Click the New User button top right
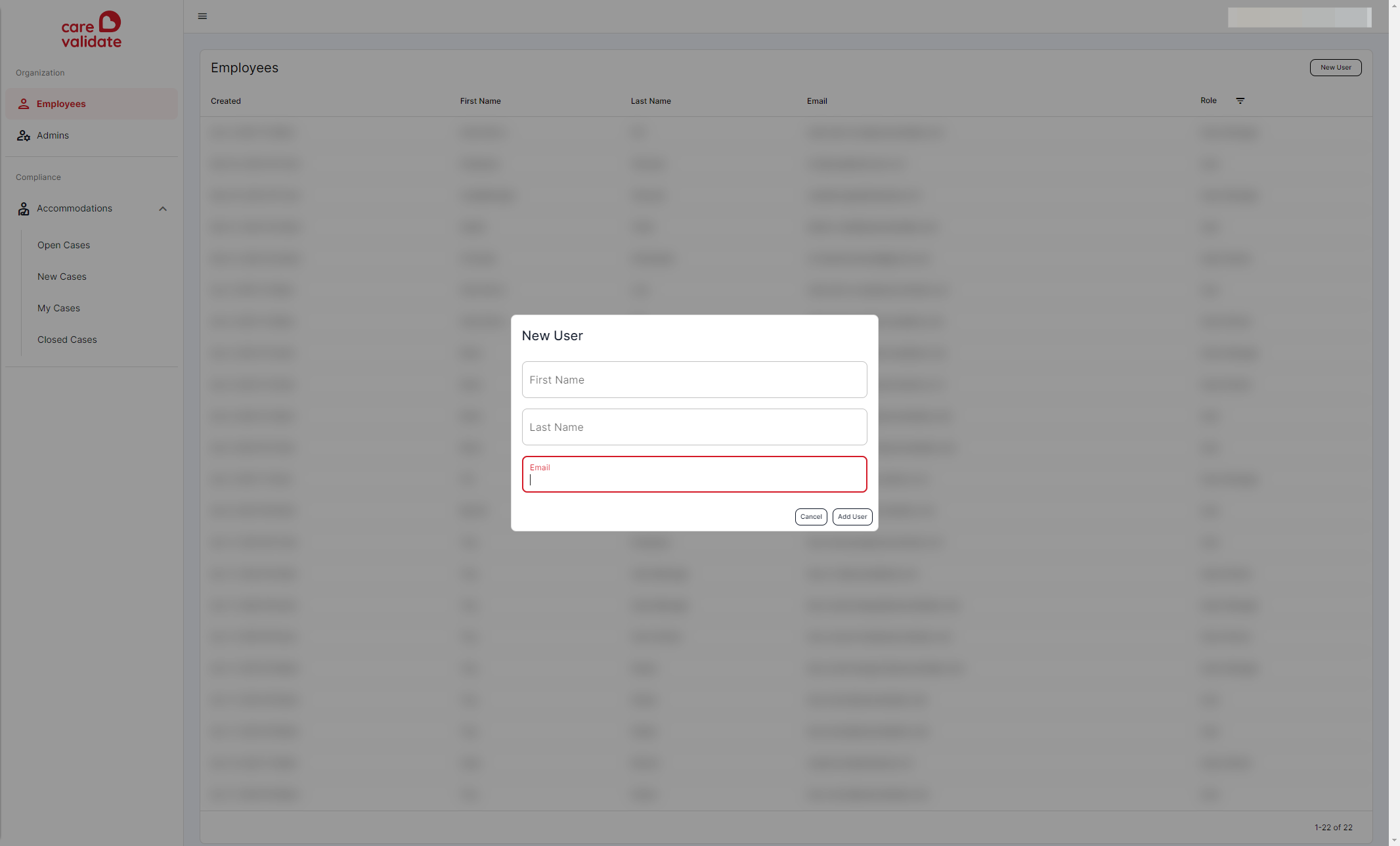 tap(1336, 68)
